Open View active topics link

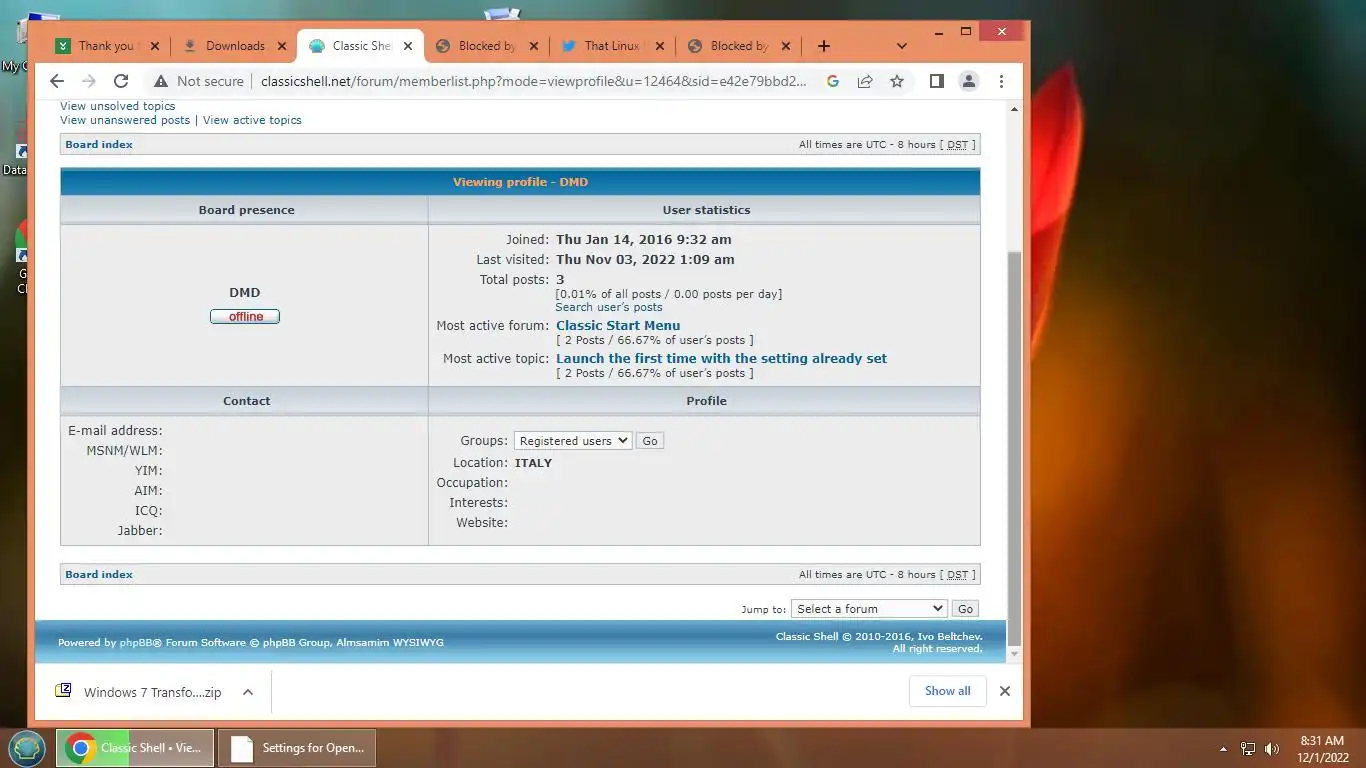coord(252,120)
